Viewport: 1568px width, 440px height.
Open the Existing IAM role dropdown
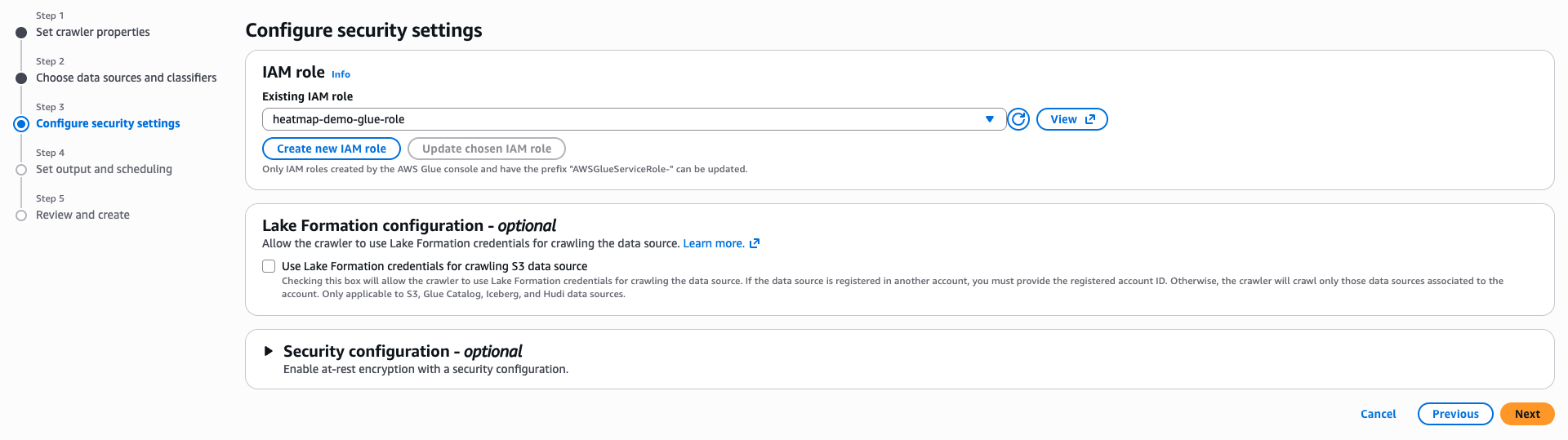point(634,119)
